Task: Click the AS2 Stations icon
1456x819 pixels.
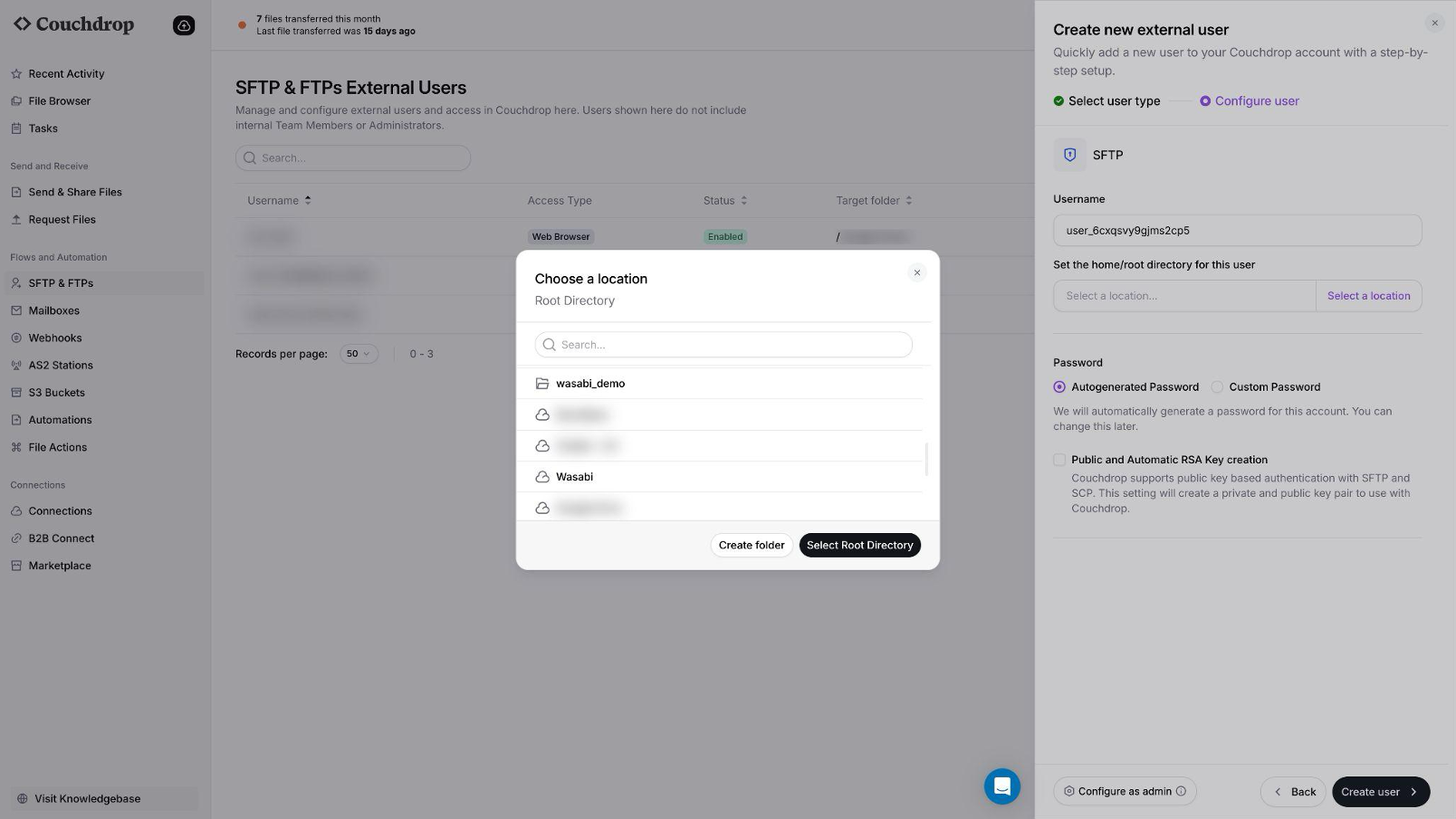Action: 16,366
